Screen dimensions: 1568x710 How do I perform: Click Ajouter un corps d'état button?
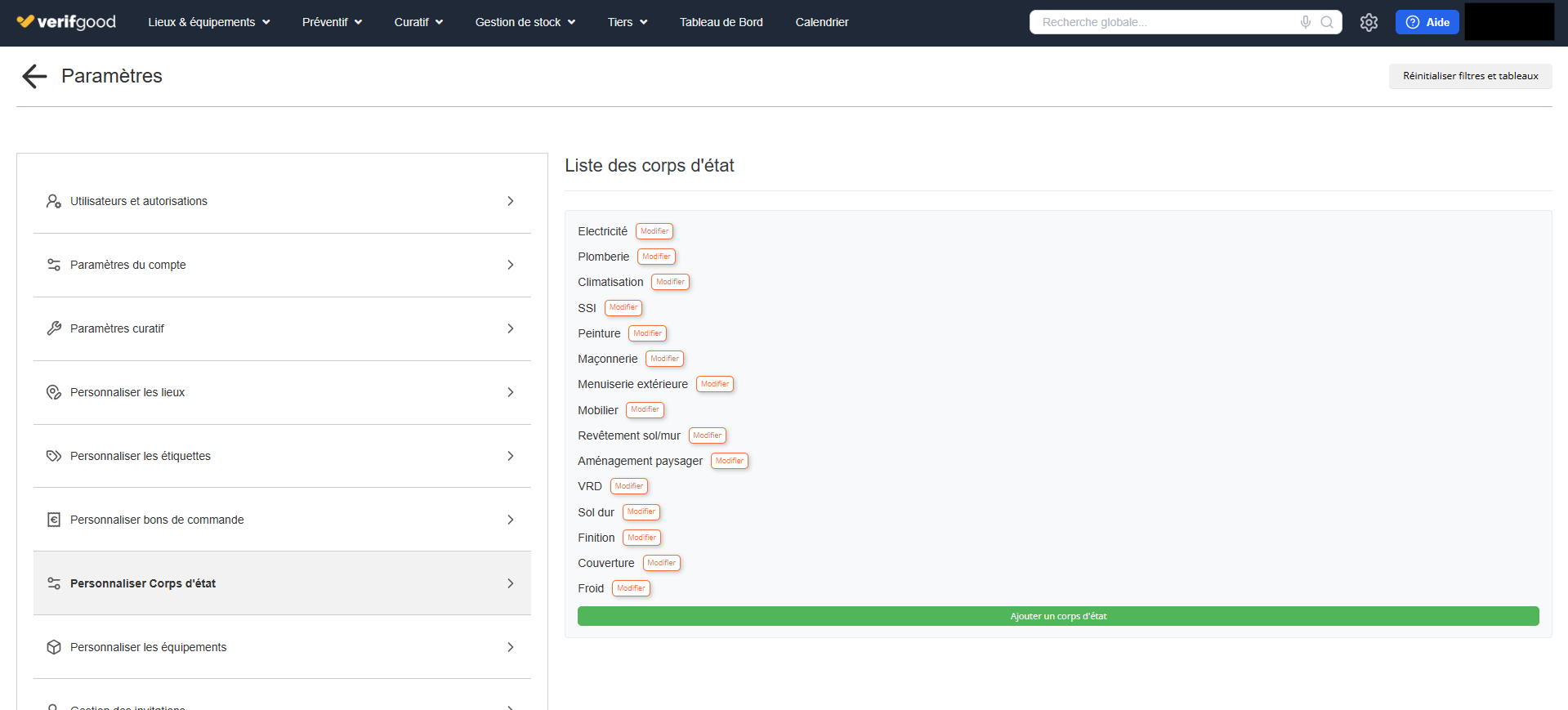(1057, 616)
